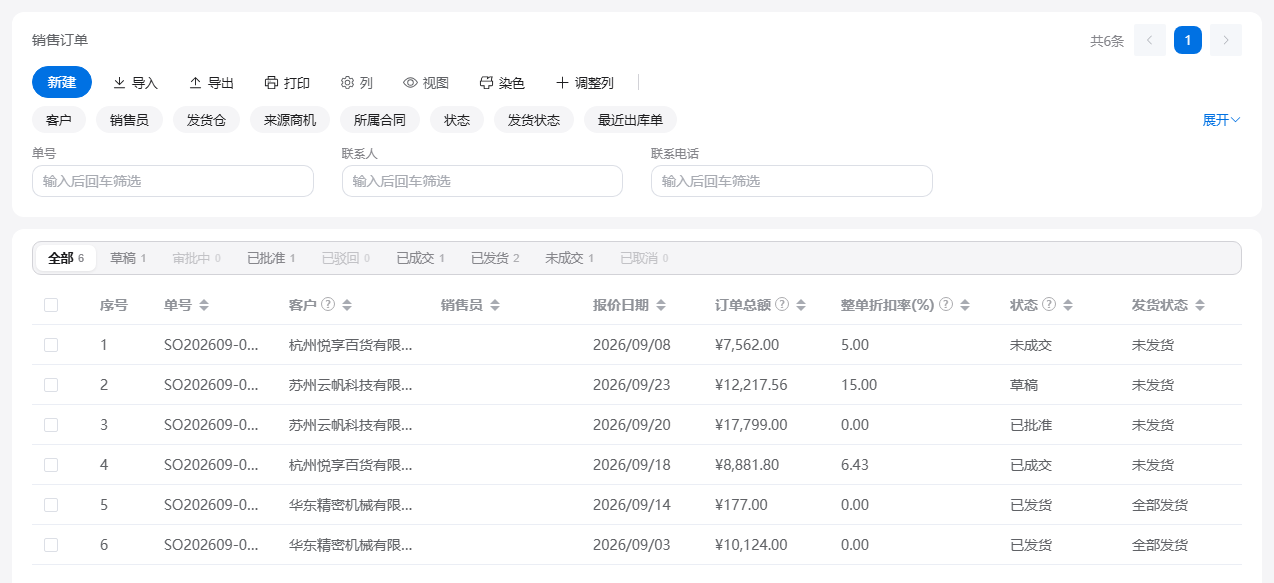Click the 打印 printer icon
Viewport: 1274px width, 583px height.
click(x=271, y=82)
